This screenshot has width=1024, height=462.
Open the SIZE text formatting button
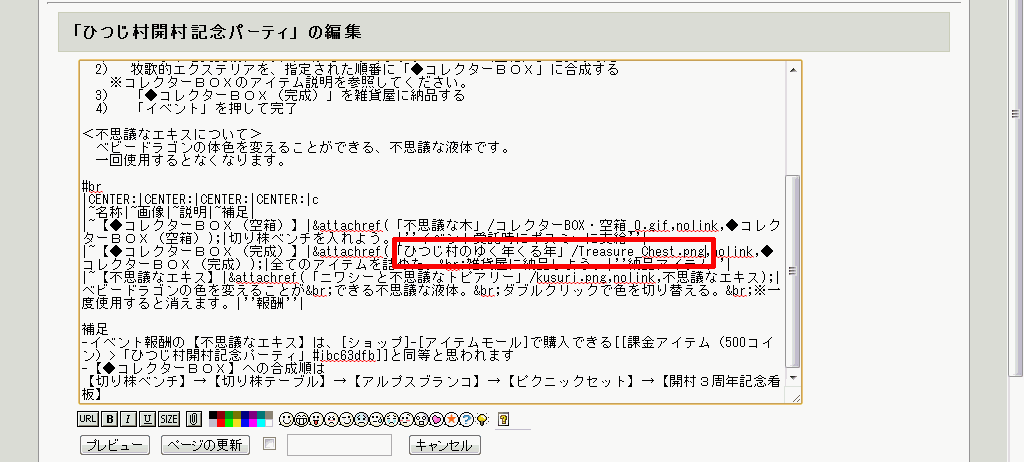click(169, 419)
